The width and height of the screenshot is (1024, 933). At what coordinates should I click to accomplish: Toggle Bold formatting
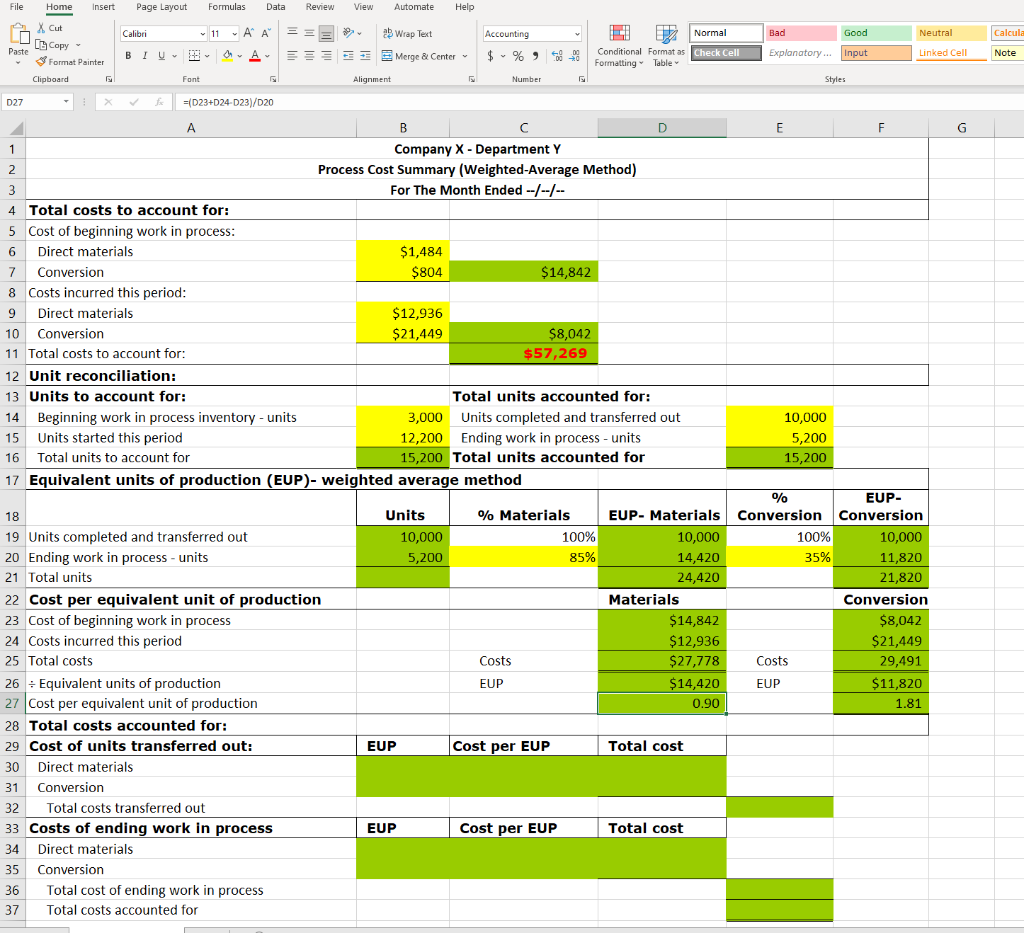point(128,56)
